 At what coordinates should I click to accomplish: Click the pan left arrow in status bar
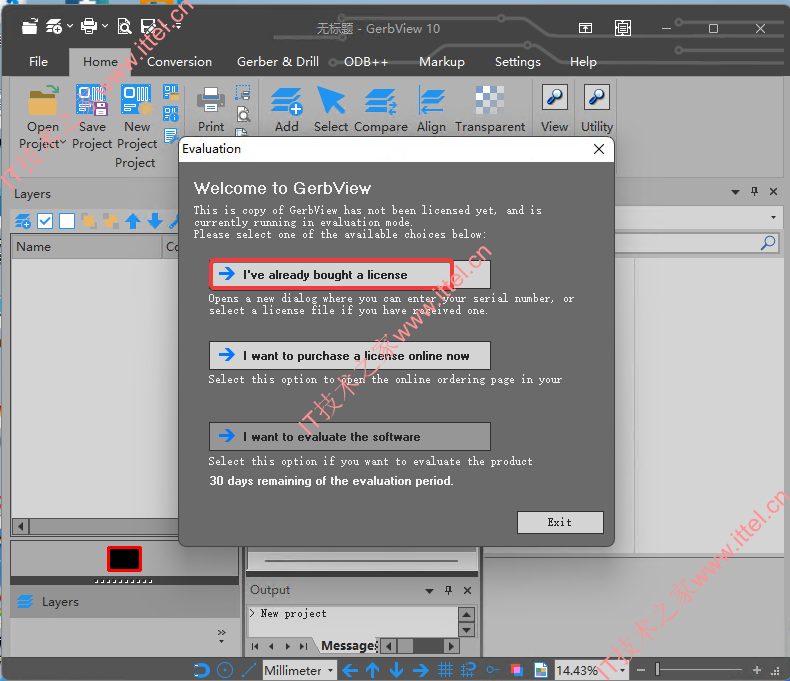(350, 670)
